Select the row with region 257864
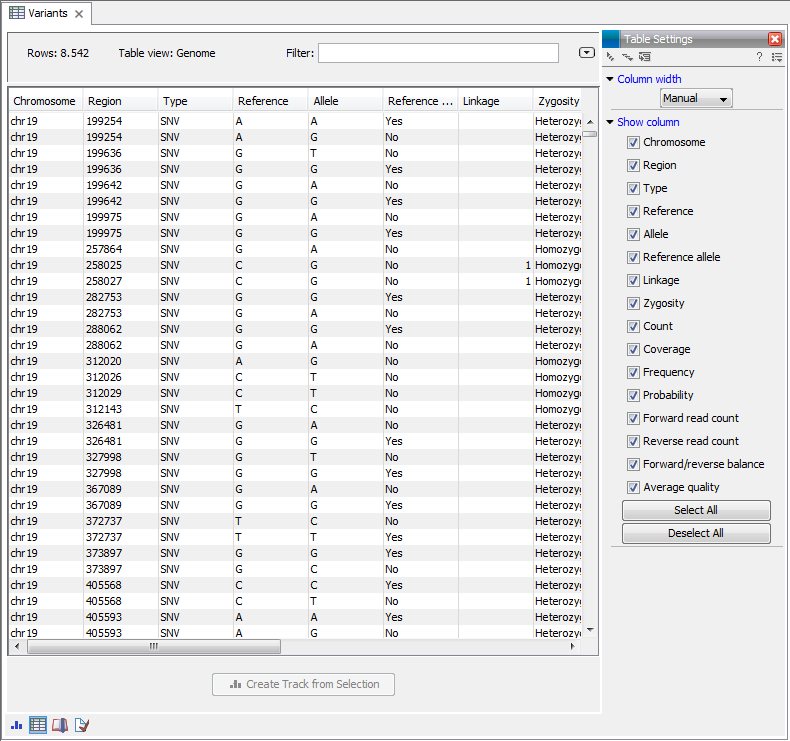 [295, 249]
